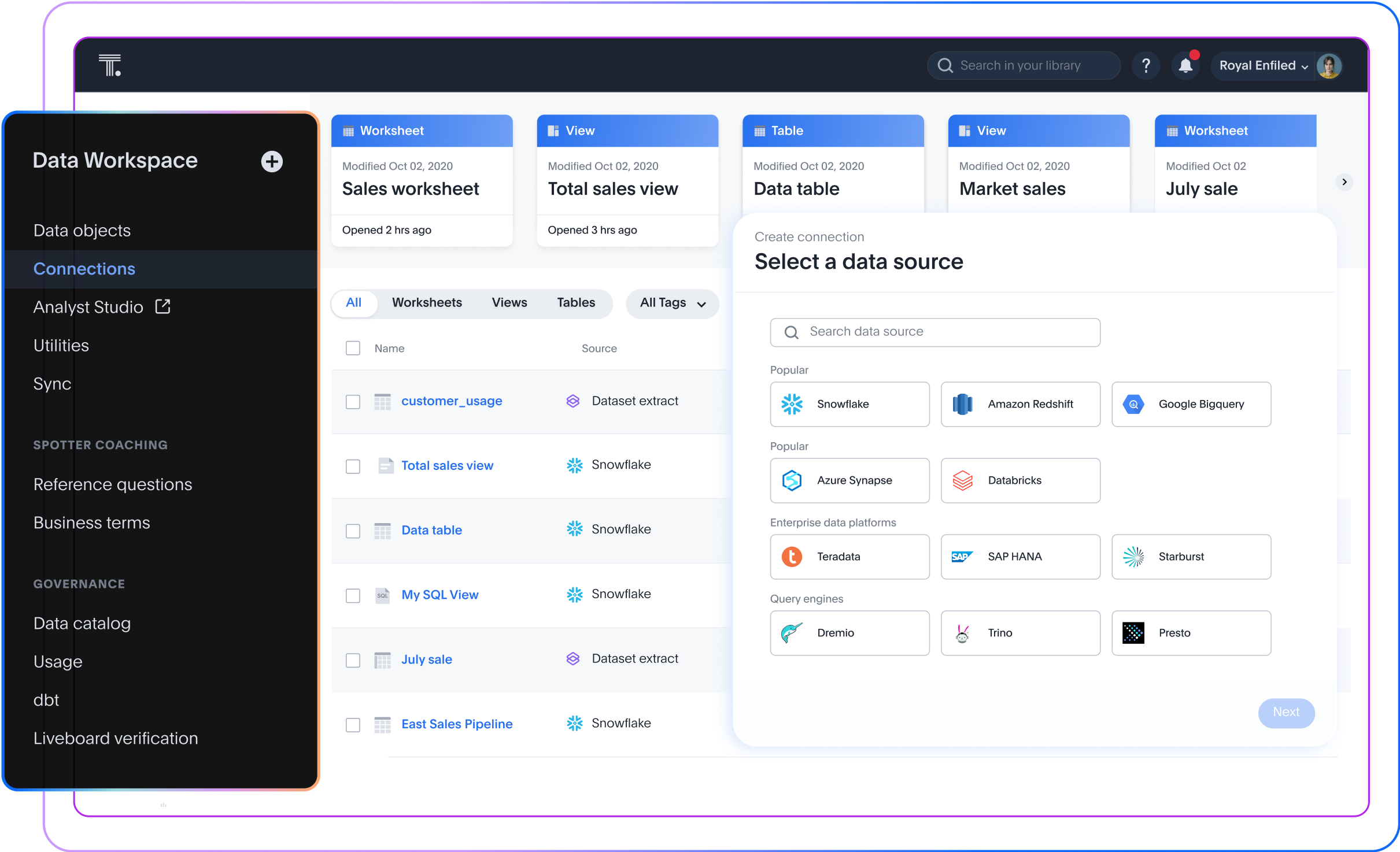Switch to the Worksheets tab
This screenshot has height=852, width=1400.
pos(427,302)
